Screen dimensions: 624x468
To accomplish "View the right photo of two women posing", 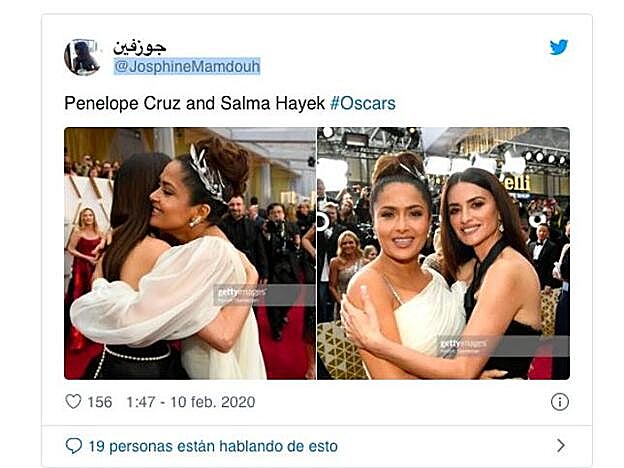I will 443,253.
